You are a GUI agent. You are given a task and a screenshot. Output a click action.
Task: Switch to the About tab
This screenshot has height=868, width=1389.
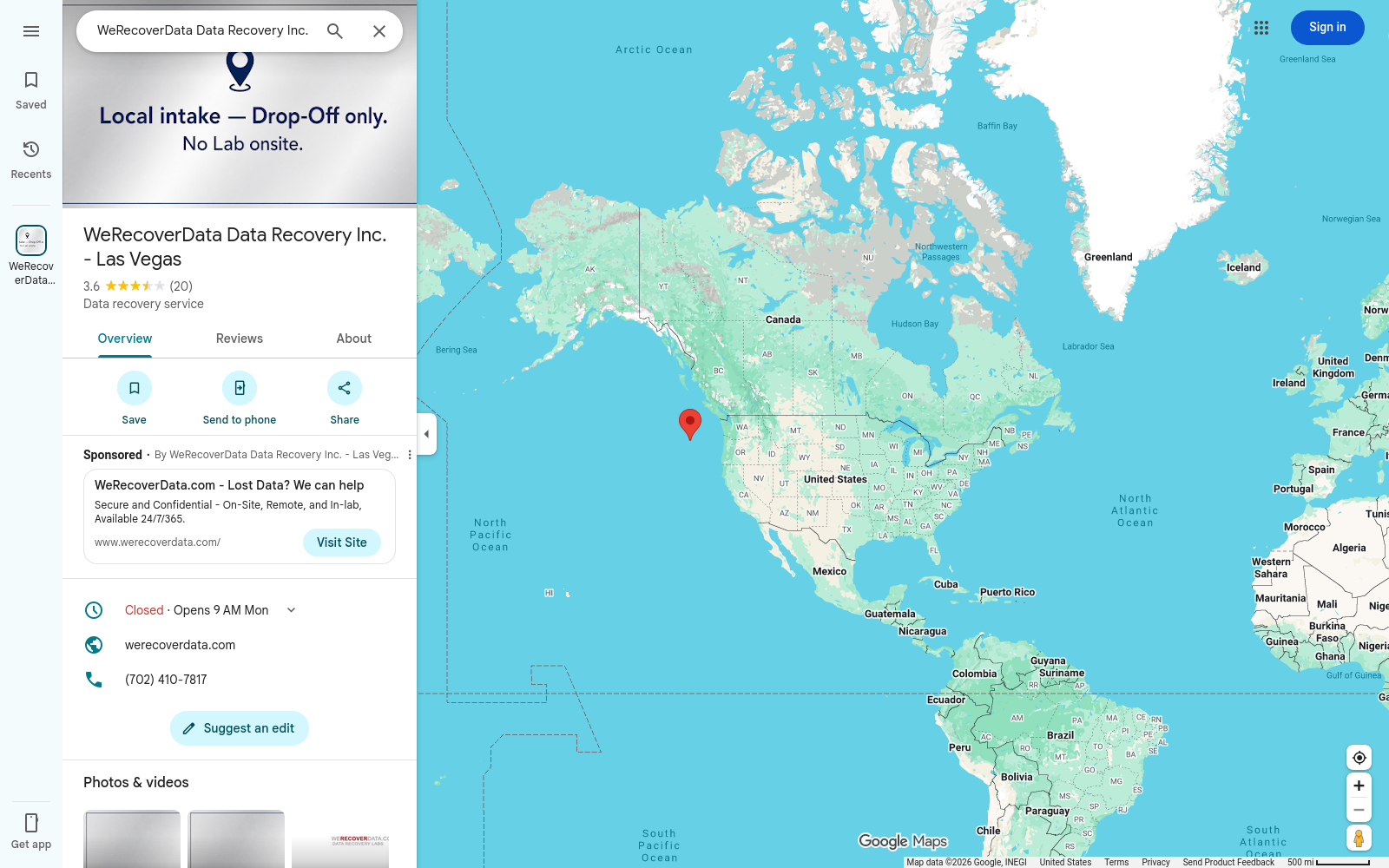pos(354,339)
